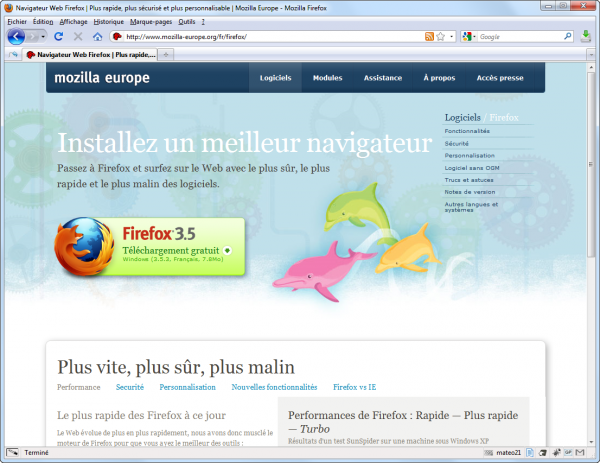Click the greyed forward arrow button
The height and width of the screenshot is (463, 600).
pyautogui.click(x=33, y=37)
